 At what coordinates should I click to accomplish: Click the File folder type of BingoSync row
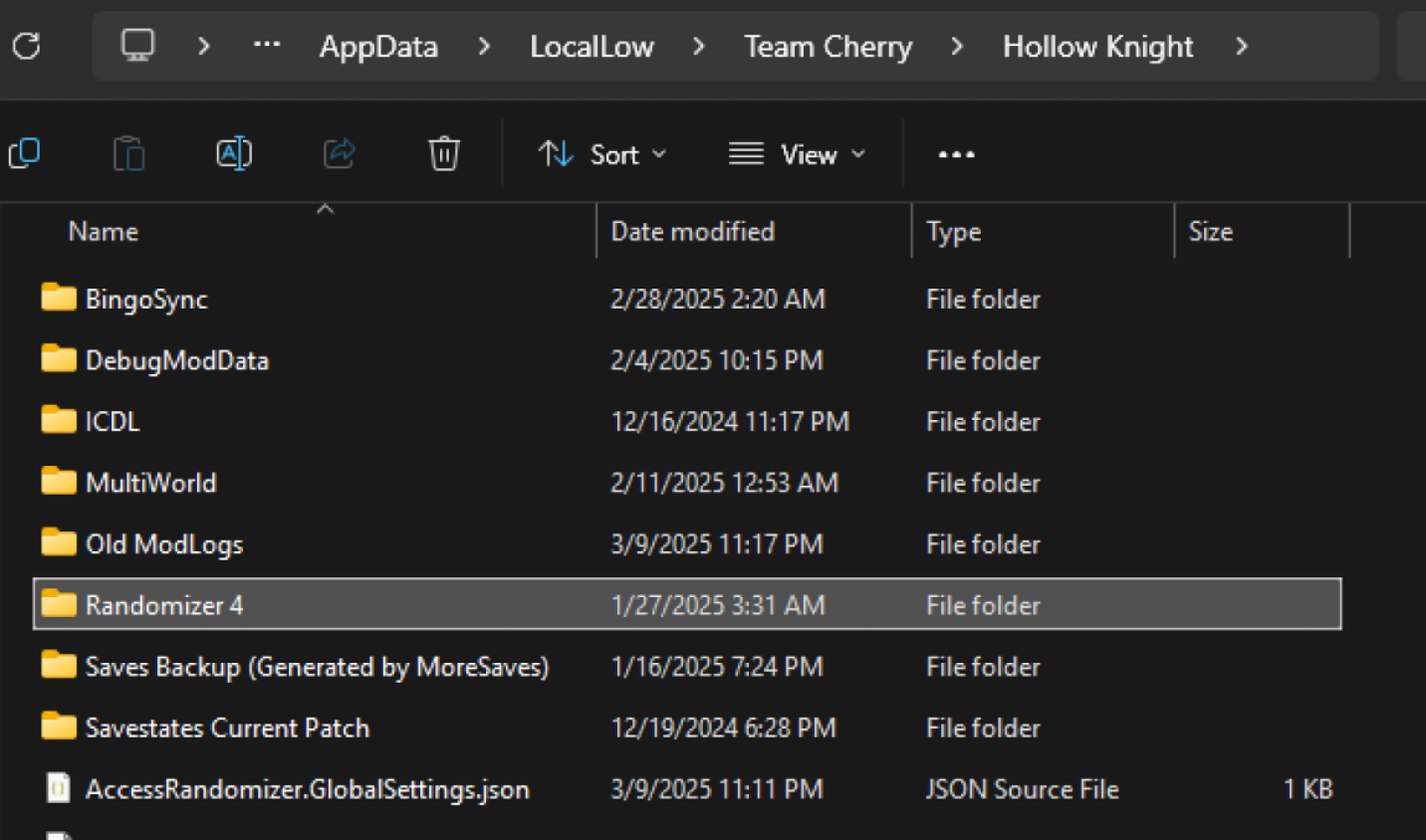[x=983, y=299]
